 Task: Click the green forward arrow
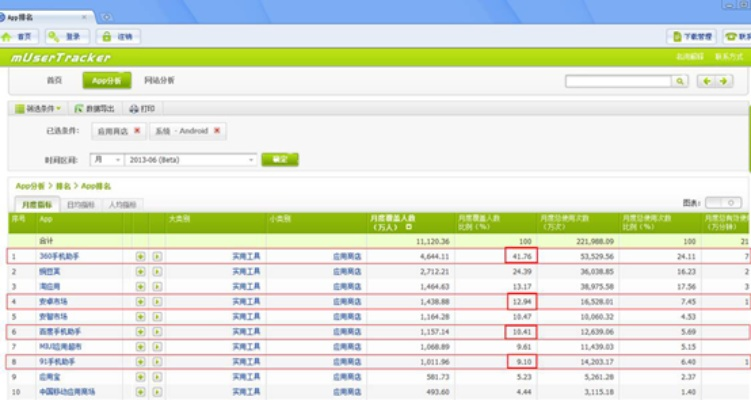coord(724,81)
